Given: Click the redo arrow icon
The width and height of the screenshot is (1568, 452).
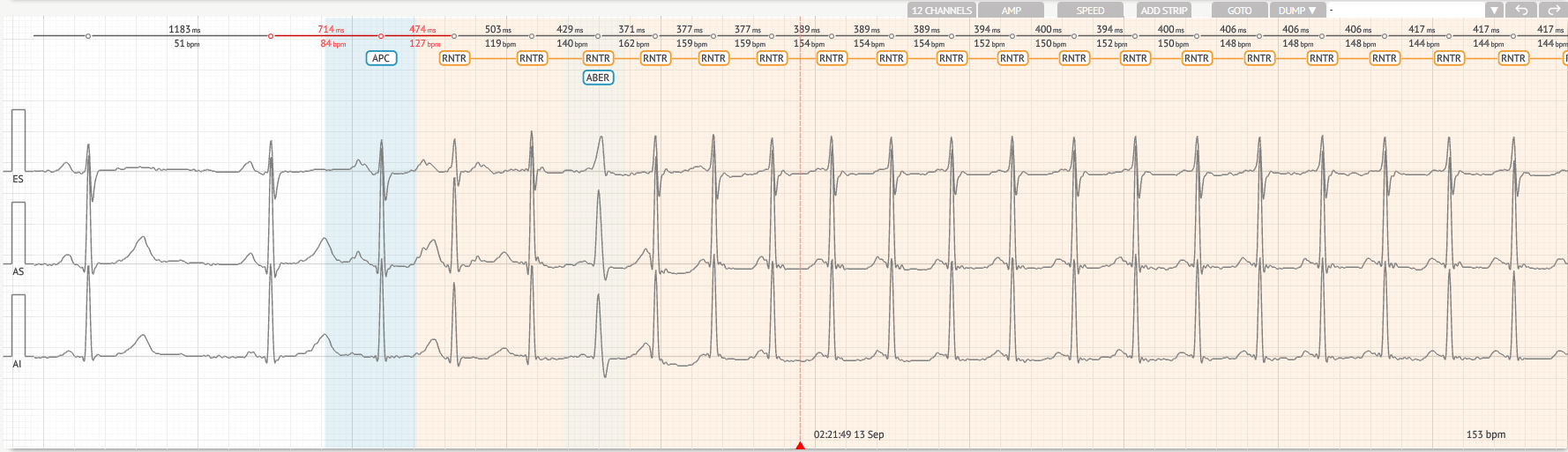Looking at the screenshot, I should (x=1552, y=11).
